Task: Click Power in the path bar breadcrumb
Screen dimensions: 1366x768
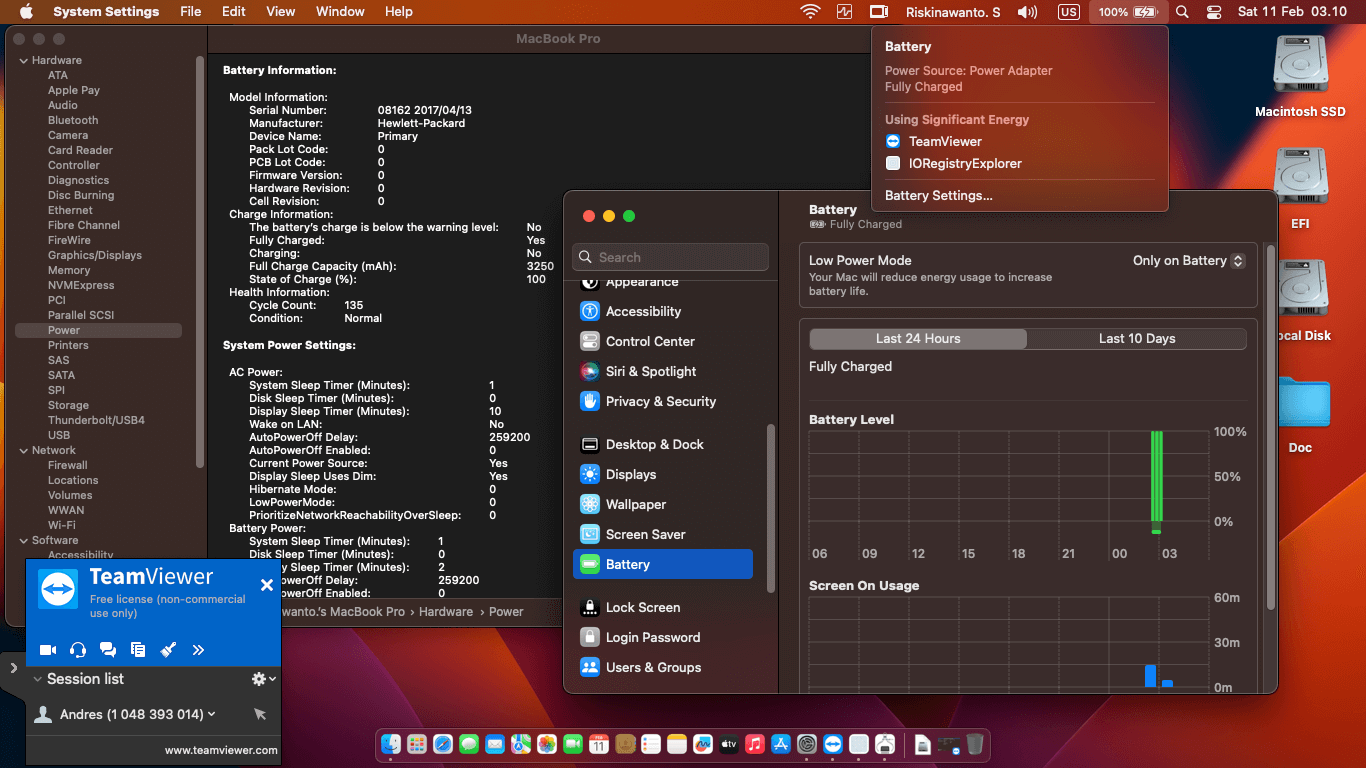Action: pos(506,612)
